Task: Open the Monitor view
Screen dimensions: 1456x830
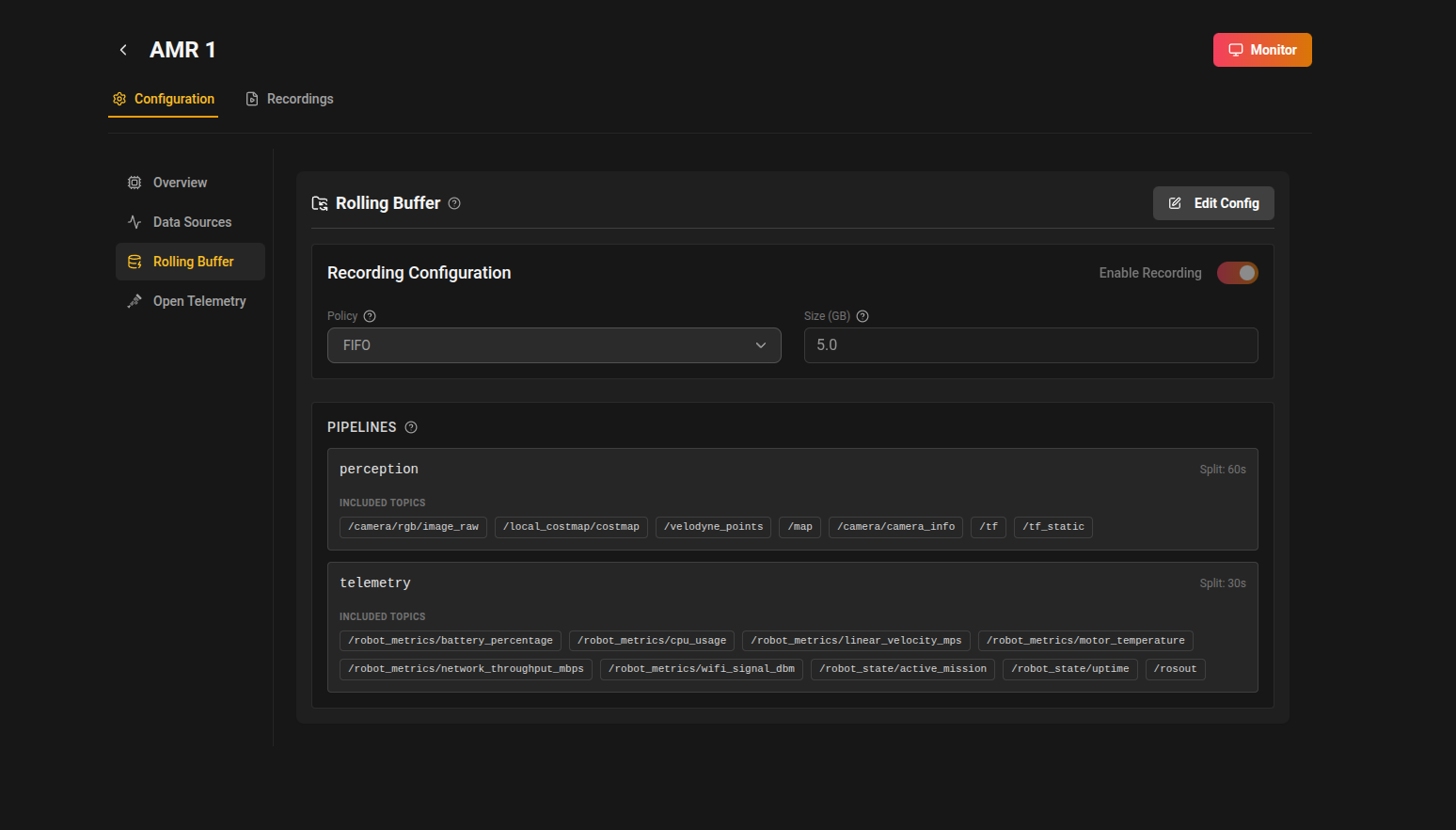Action: tap(1262, 50)
